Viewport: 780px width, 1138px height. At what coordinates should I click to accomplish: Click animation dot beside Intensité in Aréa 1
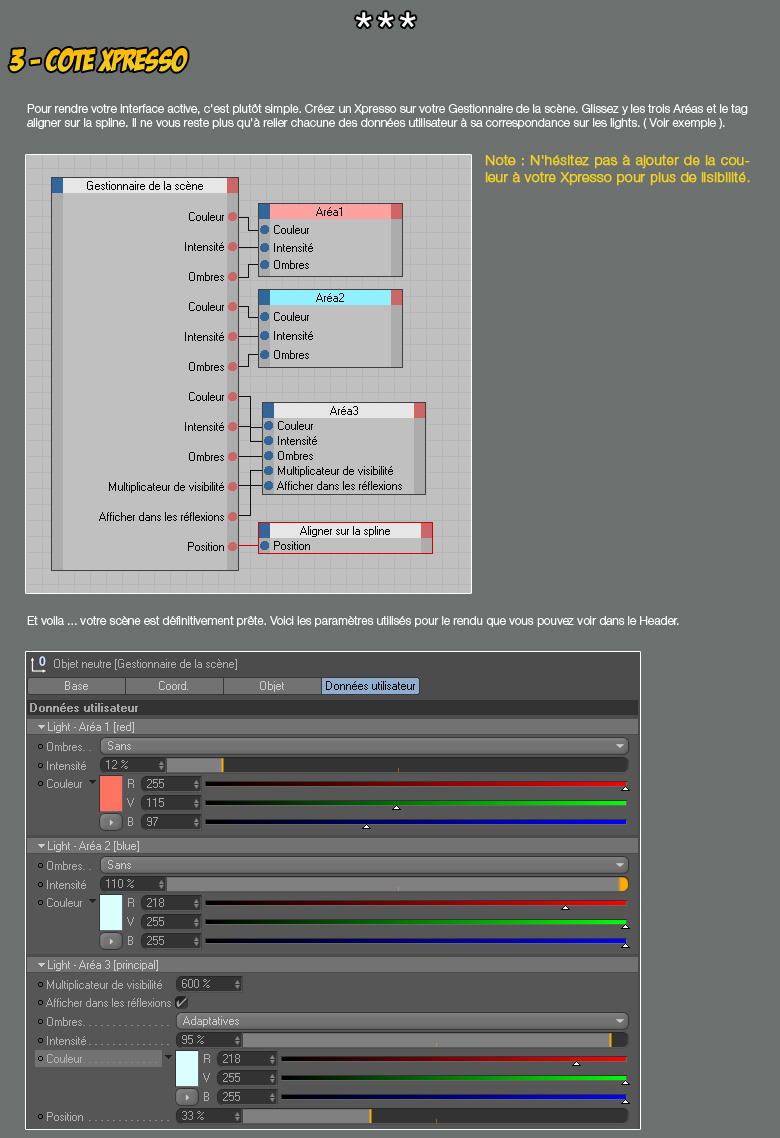(x=40, y=765)
